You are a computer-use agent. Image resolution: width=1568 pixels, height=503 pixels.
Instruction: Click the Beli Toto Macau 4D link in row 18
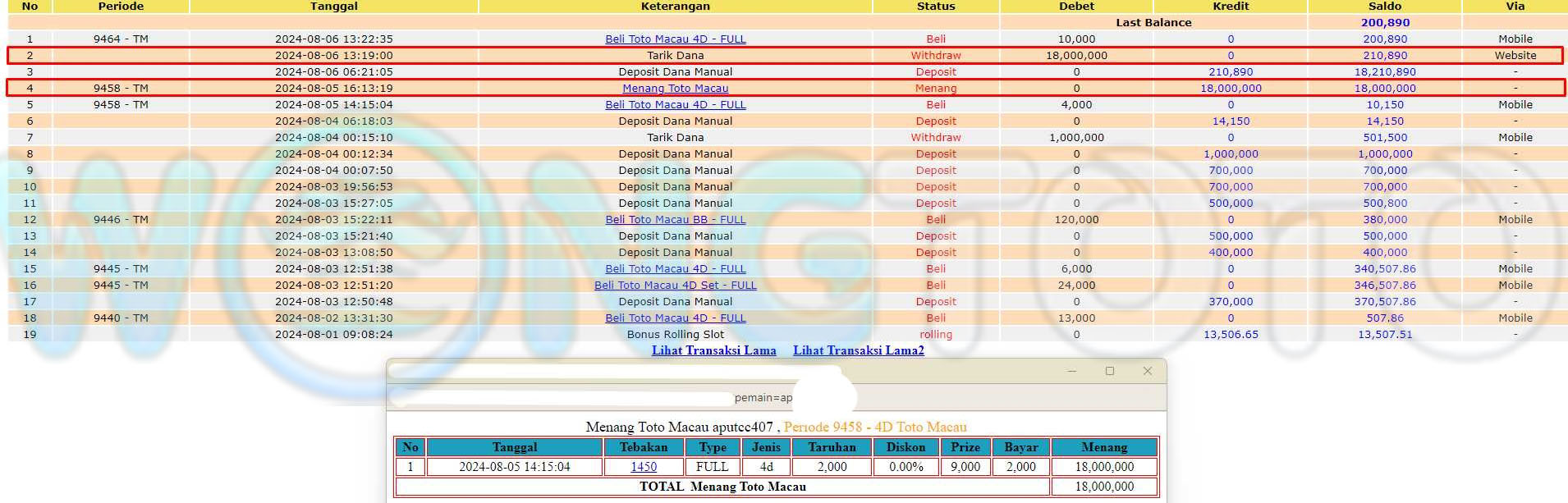[675, 318]
